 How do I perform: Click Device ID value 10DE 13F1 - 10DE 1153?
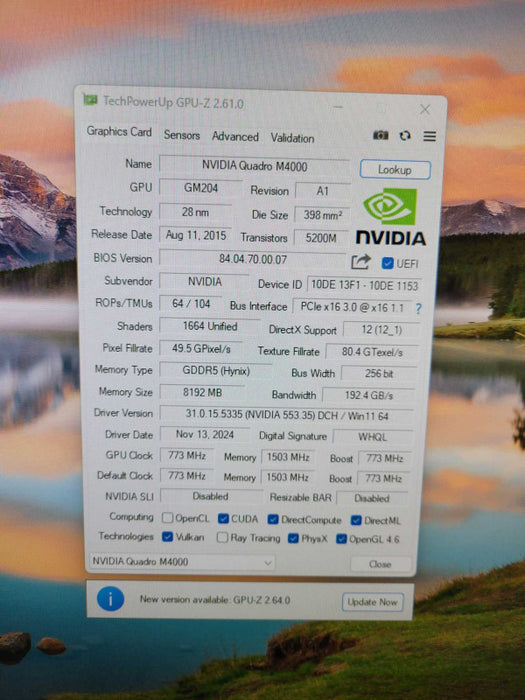[364, 286]
